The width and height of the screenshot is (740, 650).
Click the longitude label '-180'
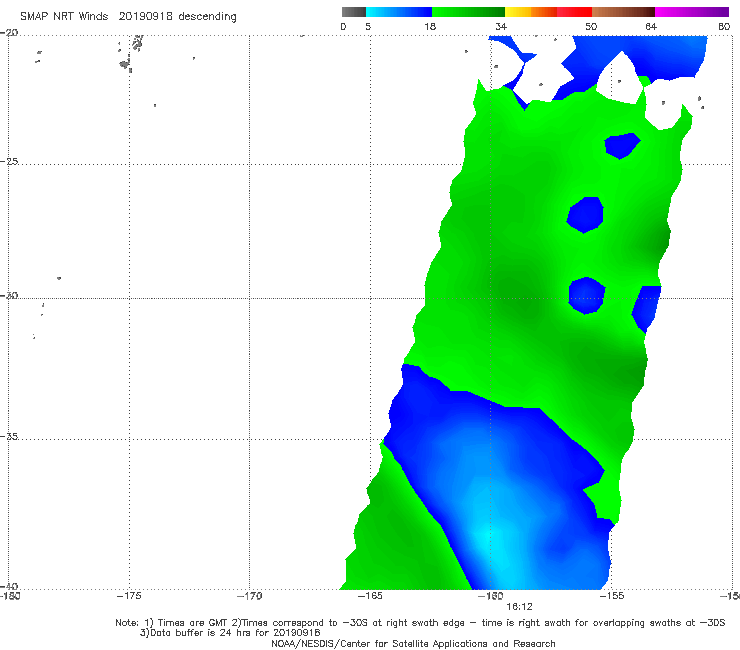pos(10,596)
